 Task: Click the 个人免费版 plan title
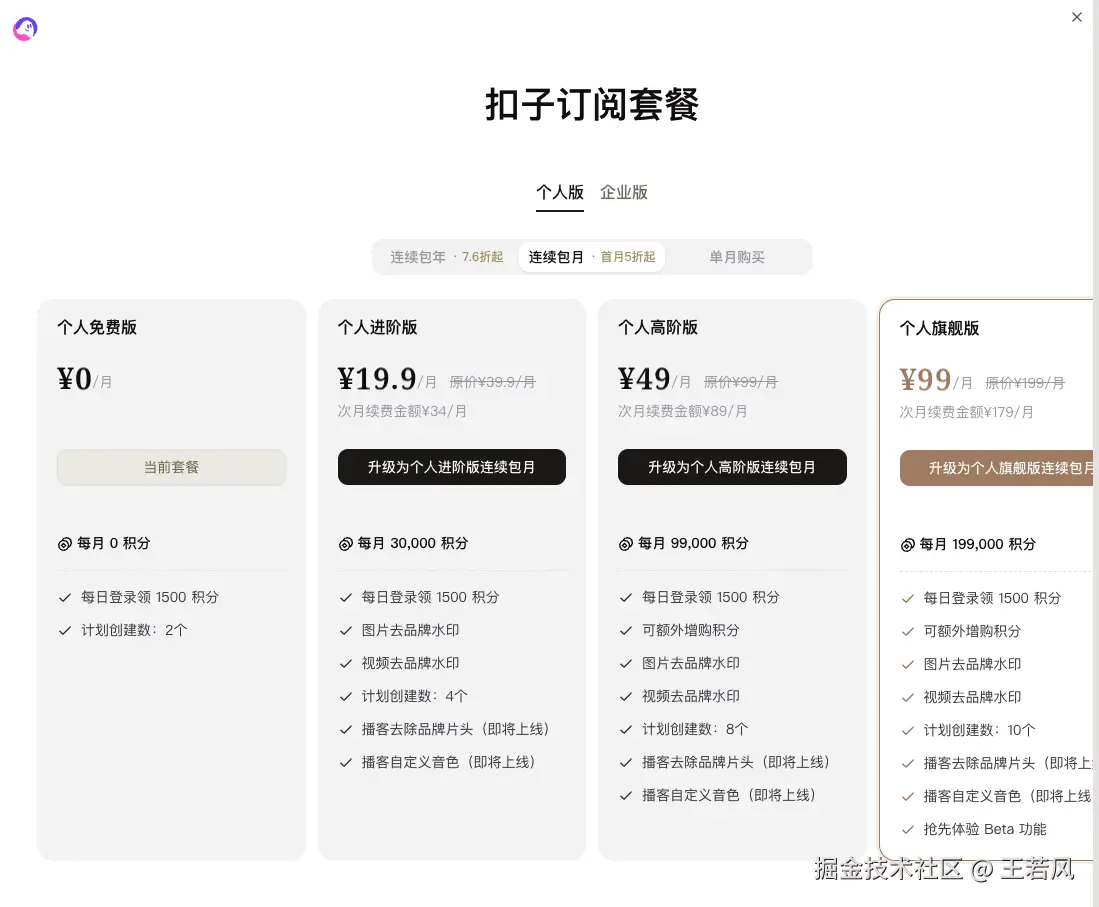(97, 327)
